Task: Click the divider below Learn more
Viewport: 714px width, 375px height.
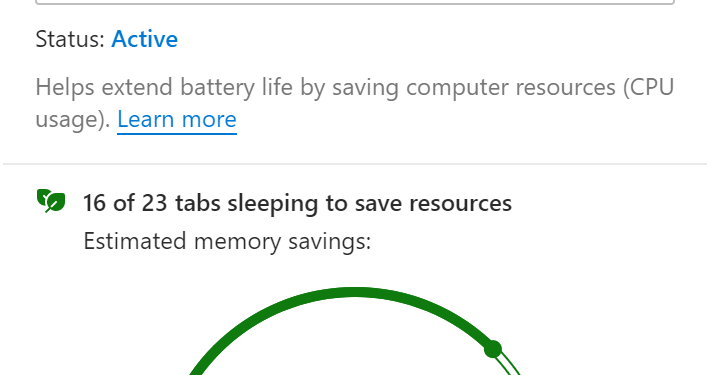Action: pyautogui.click(x=355, y=163)
